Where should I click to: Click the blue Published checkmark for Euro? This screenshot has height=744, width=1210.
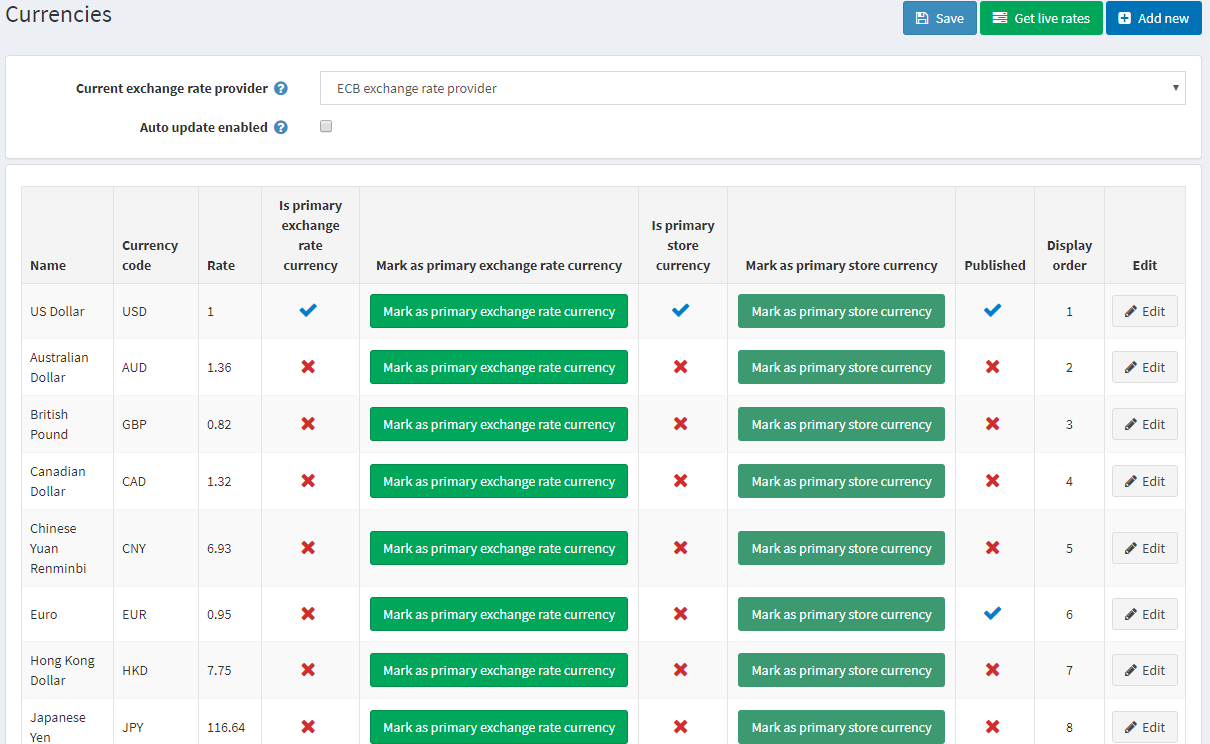(x=992, y=613)
